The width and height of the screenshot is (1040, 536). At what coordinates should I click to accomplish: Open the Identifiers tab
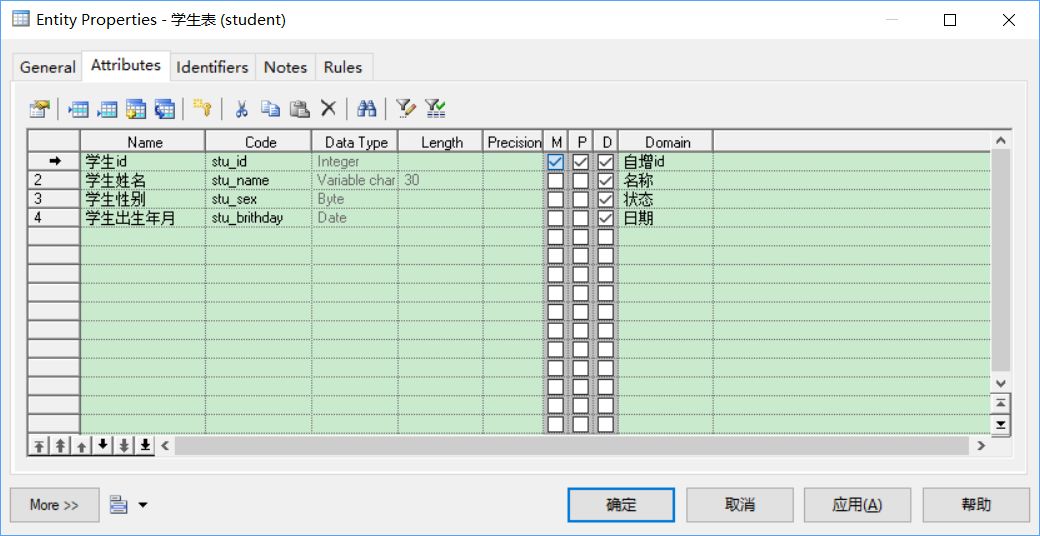coord(212,67)
